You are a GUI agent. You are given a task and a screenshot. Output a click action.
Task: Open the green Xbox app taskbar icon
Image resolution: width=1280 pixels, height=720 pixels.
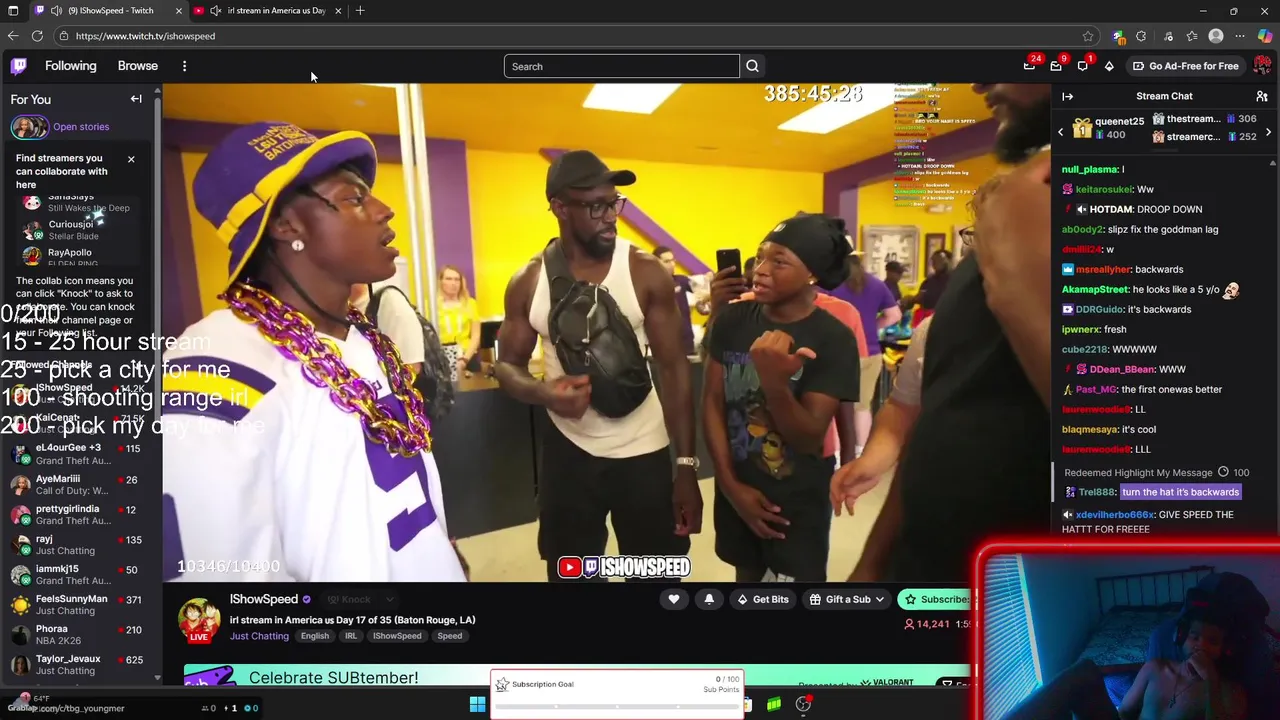pos(774,704)
